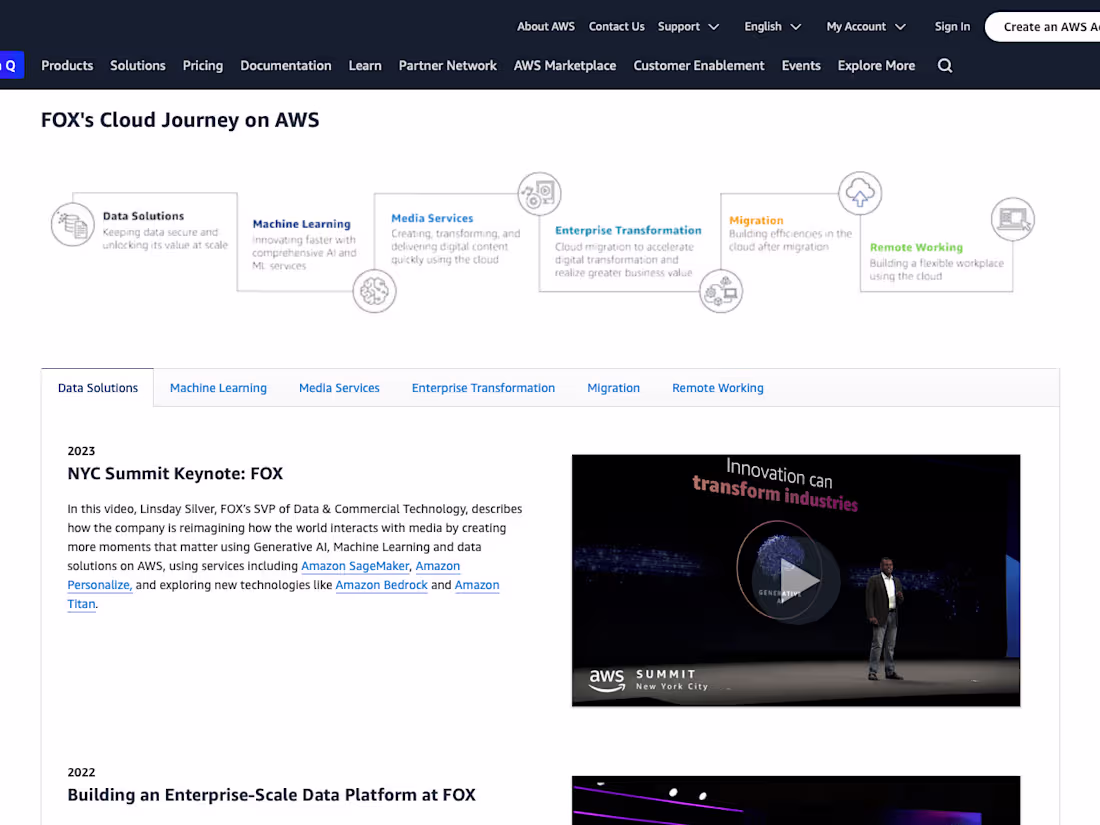1100x825 pixels.
Task: Click the Amazon Q icon top left
Action: pyautogui.click(x=10, y=65)
